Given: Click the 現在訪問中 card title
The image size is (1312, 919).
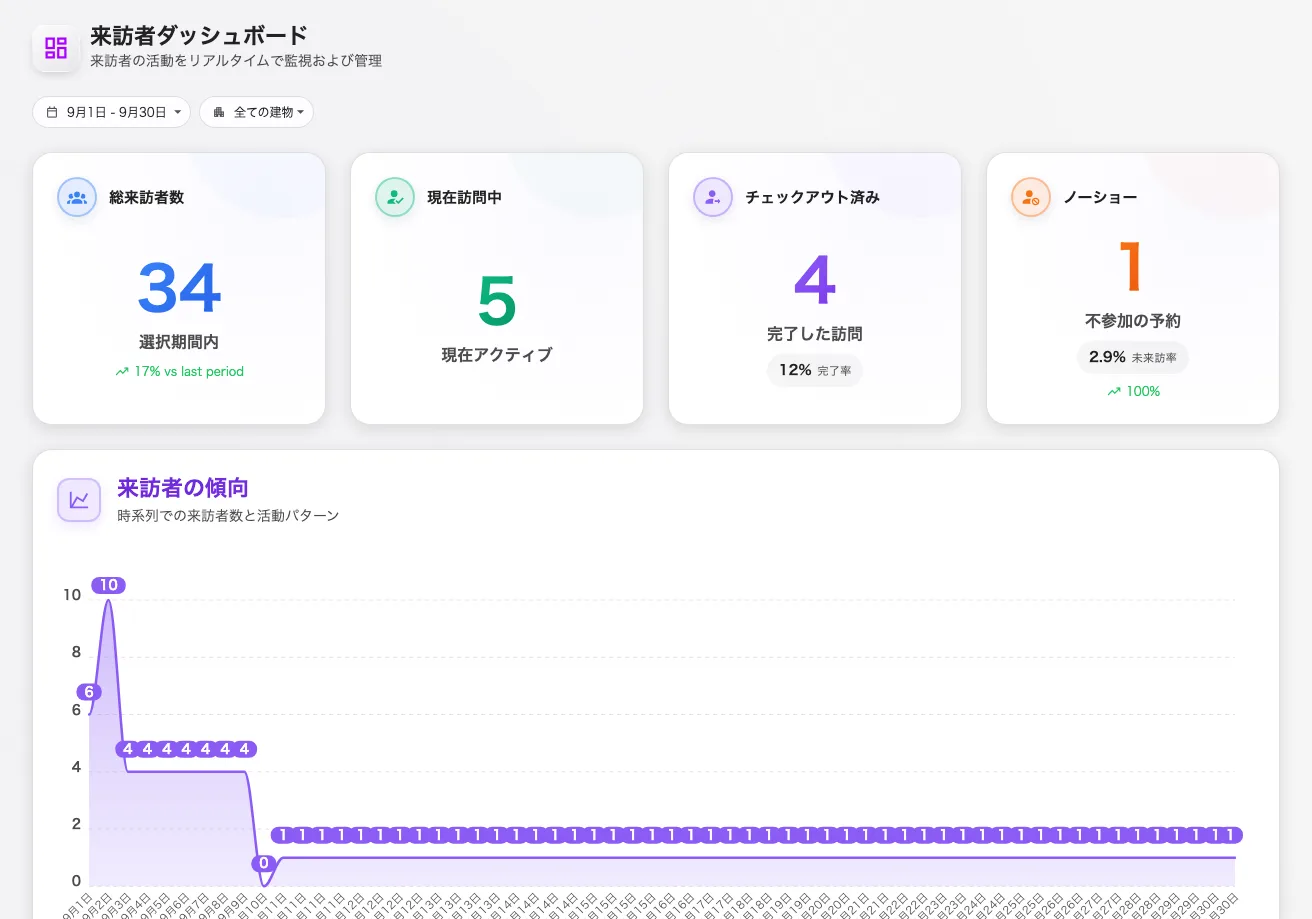Looking at the screenshot, I should [465, 198].
